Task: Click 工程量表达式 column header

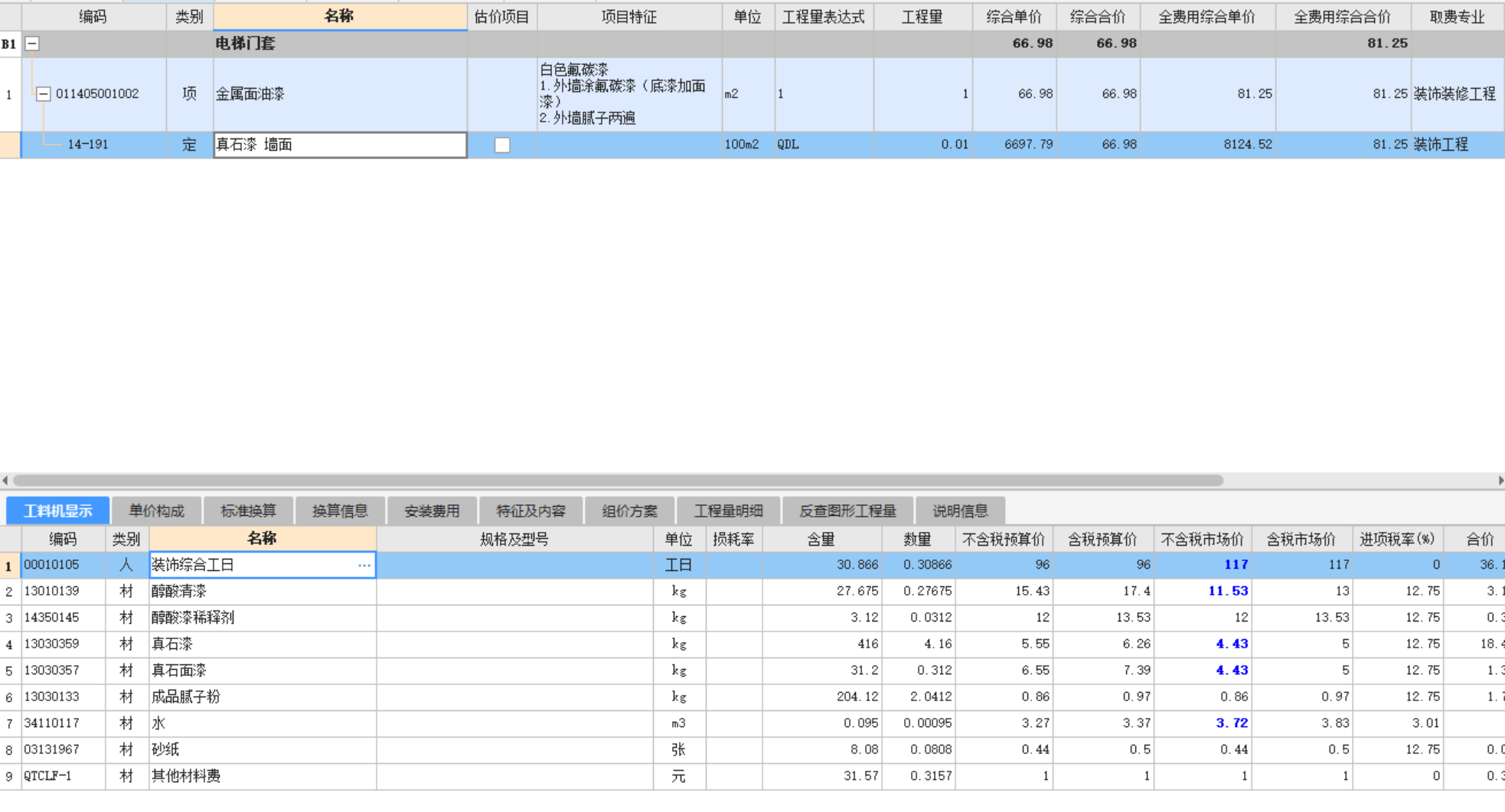Action: click(824, 17)
